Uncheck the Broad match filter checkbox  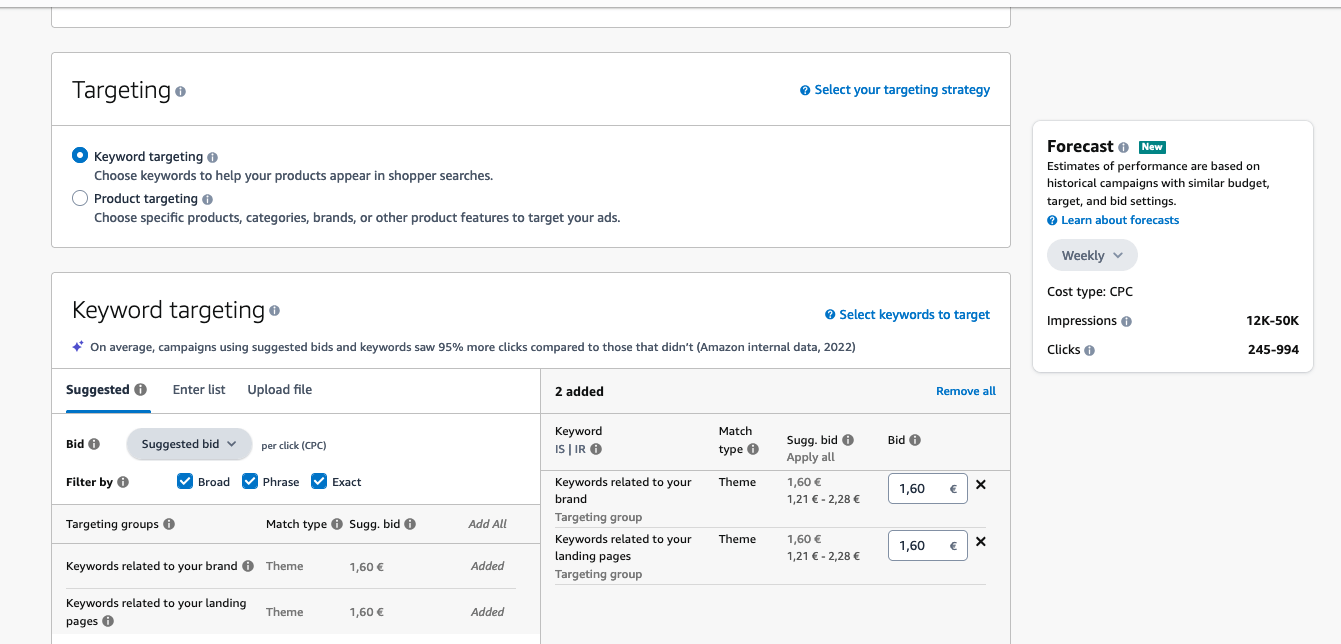[x=185, y=481]
